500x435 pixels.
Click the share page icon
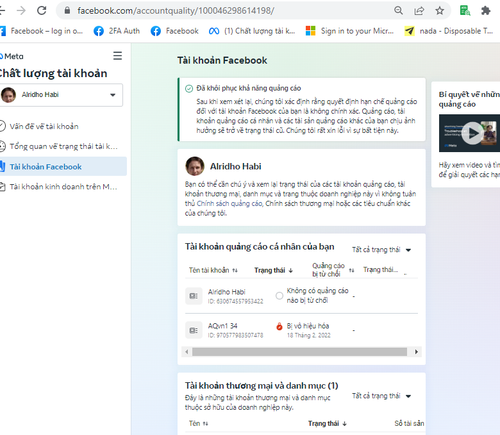419,11
